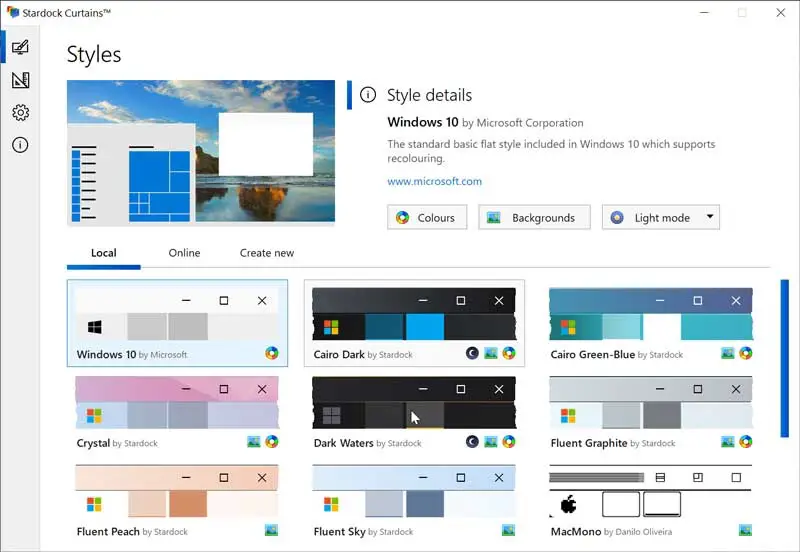
Task: Click Dark Waters' dark mode moon icon
Action: click(472, 442)
